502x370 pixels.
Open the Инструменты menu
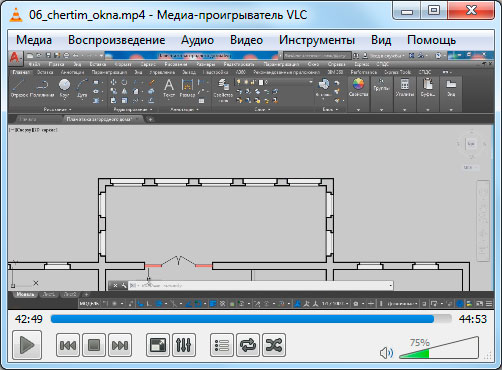click(x=317, y=40)
